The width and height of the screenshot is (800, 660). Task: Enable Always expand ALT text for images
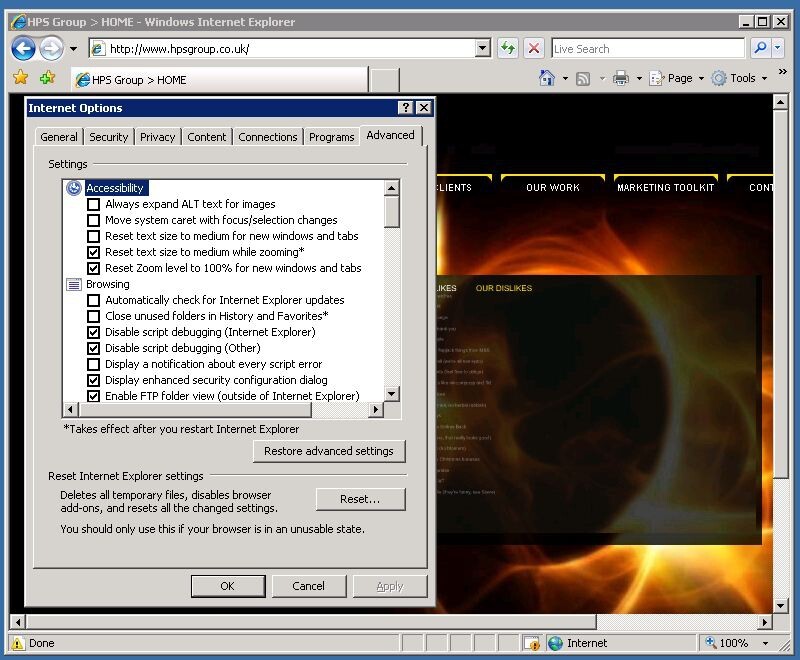click(x=95, y=204)
